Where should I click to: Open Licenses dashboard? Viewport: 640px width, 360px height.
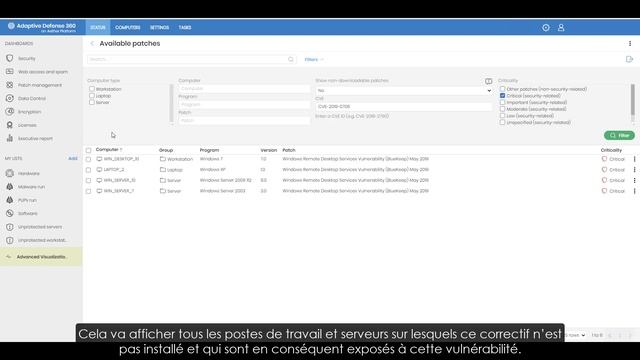[27, 125]
